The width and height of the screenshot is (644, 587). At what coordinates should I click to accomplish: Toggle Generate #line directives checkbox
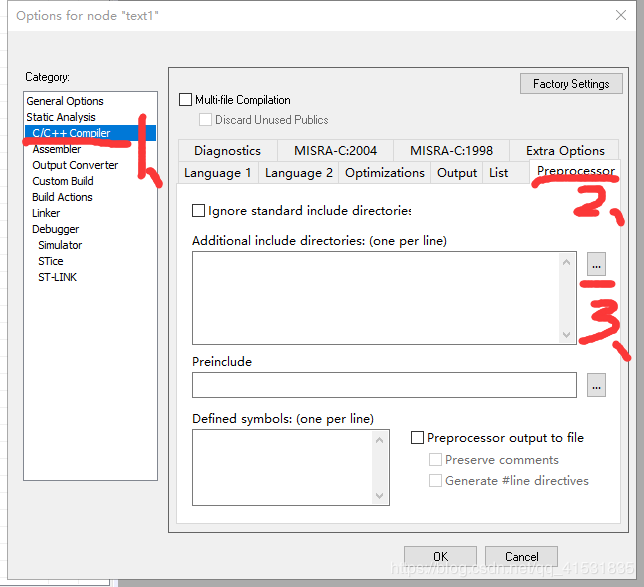[x=435, y=480]
